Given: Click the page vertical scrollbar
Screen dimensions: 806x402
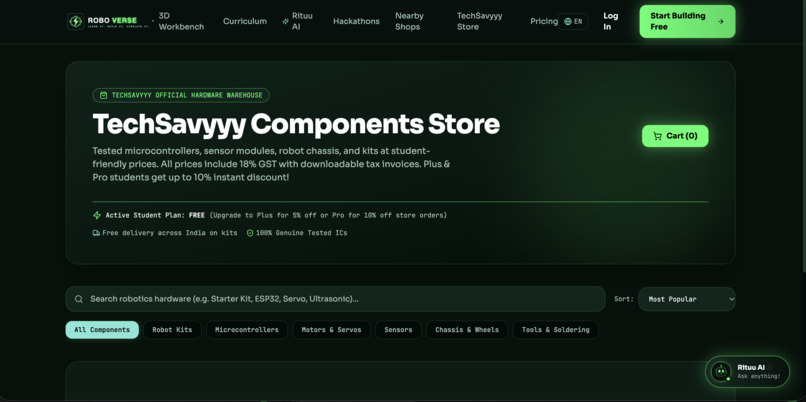Looking at the screenshot, I should coord(803,136).
